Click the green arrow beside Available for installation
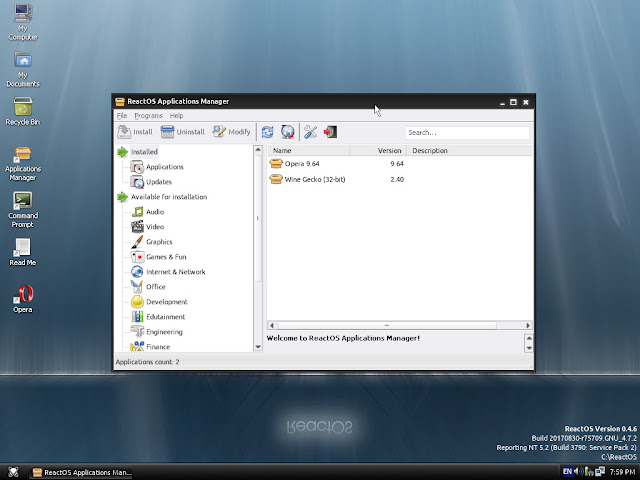640x480 pixels. (x=122, y=197)
